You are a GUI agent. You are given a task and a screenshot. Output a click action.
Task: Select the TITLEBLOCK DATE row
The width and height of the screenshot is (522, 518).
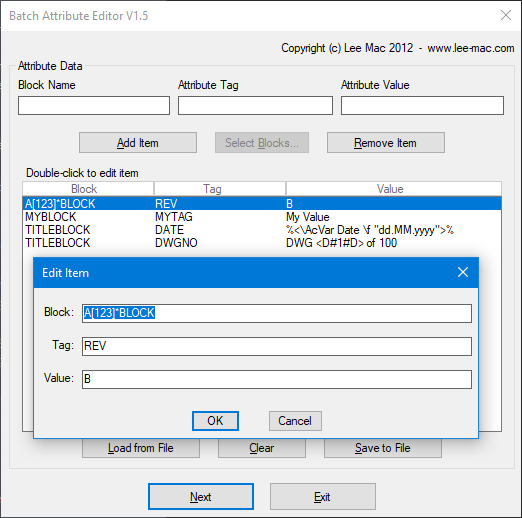[x=262, y=230]
